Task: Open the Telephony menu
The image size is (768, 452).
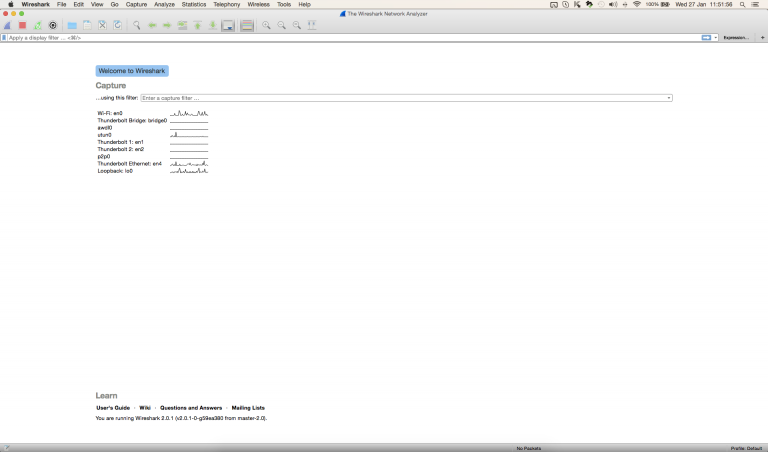Action: coord(227,4)
